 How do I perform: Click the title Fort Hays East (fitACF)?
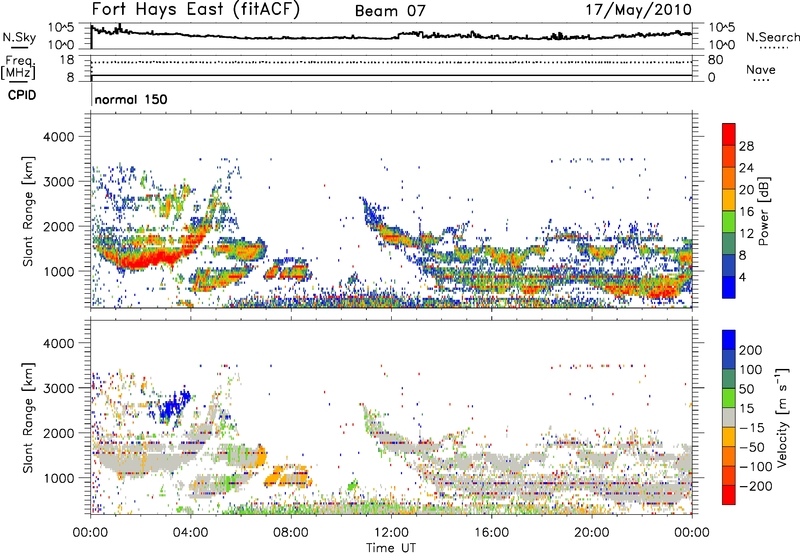[x=195, y=9]
